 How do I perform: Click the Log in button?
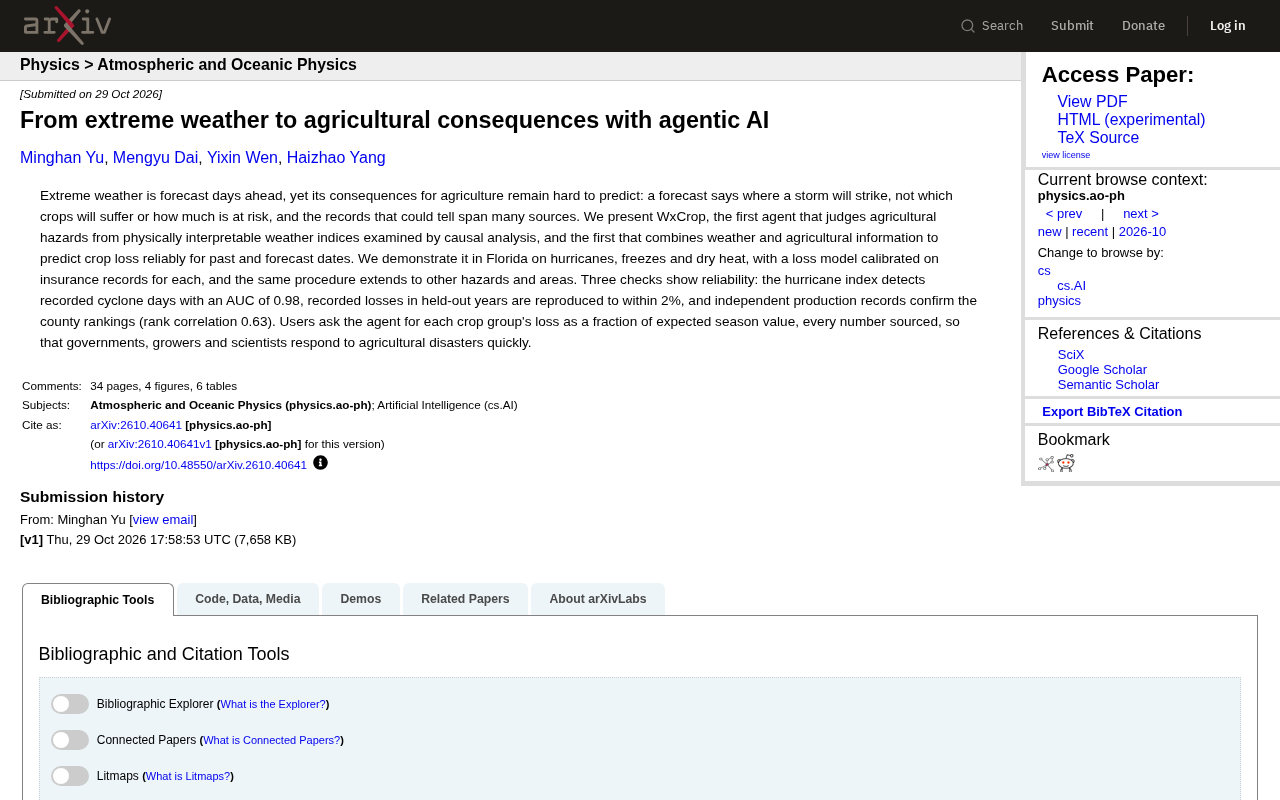click(x=1228, y=26)
